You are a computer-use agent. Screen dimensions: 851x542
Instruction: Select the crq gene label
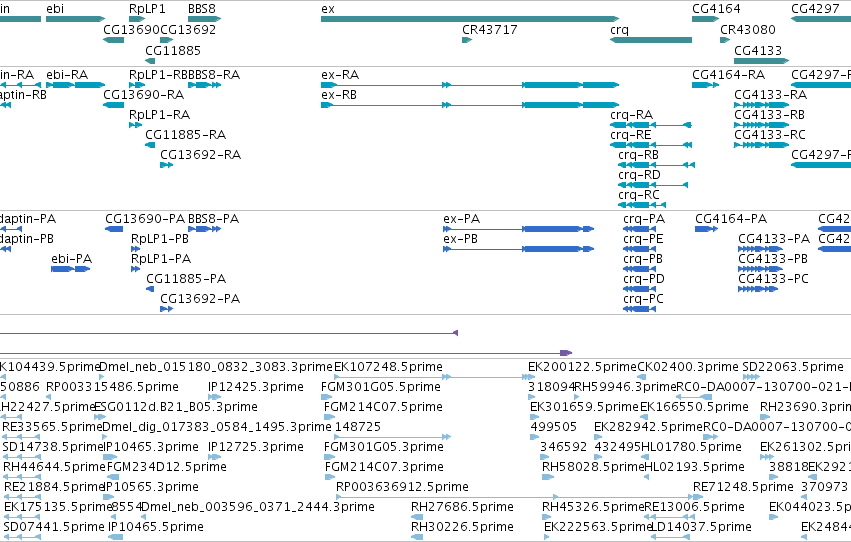pos(619,30)
